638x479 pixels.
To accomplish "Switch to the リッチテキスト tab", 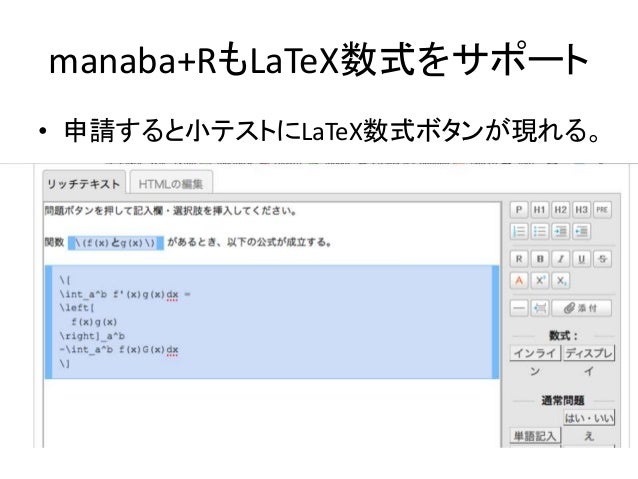I will [x=83, y=184].
